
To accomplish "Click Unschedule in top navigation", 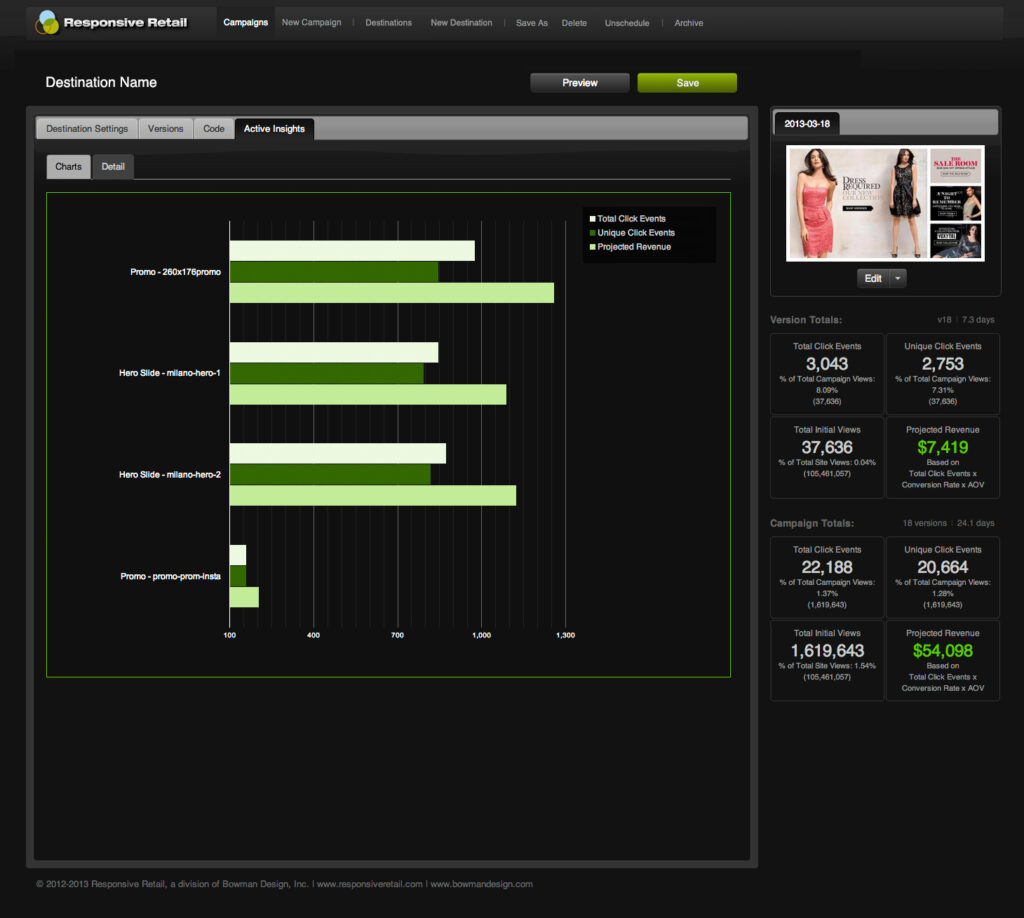I will pos(627,23).
